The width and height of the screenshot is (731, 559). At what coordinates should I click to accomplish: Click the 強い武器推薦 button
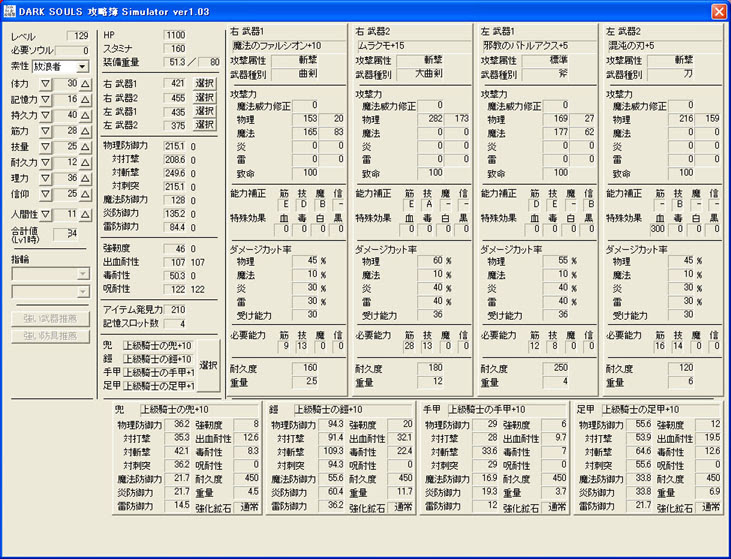coord(50,319)
